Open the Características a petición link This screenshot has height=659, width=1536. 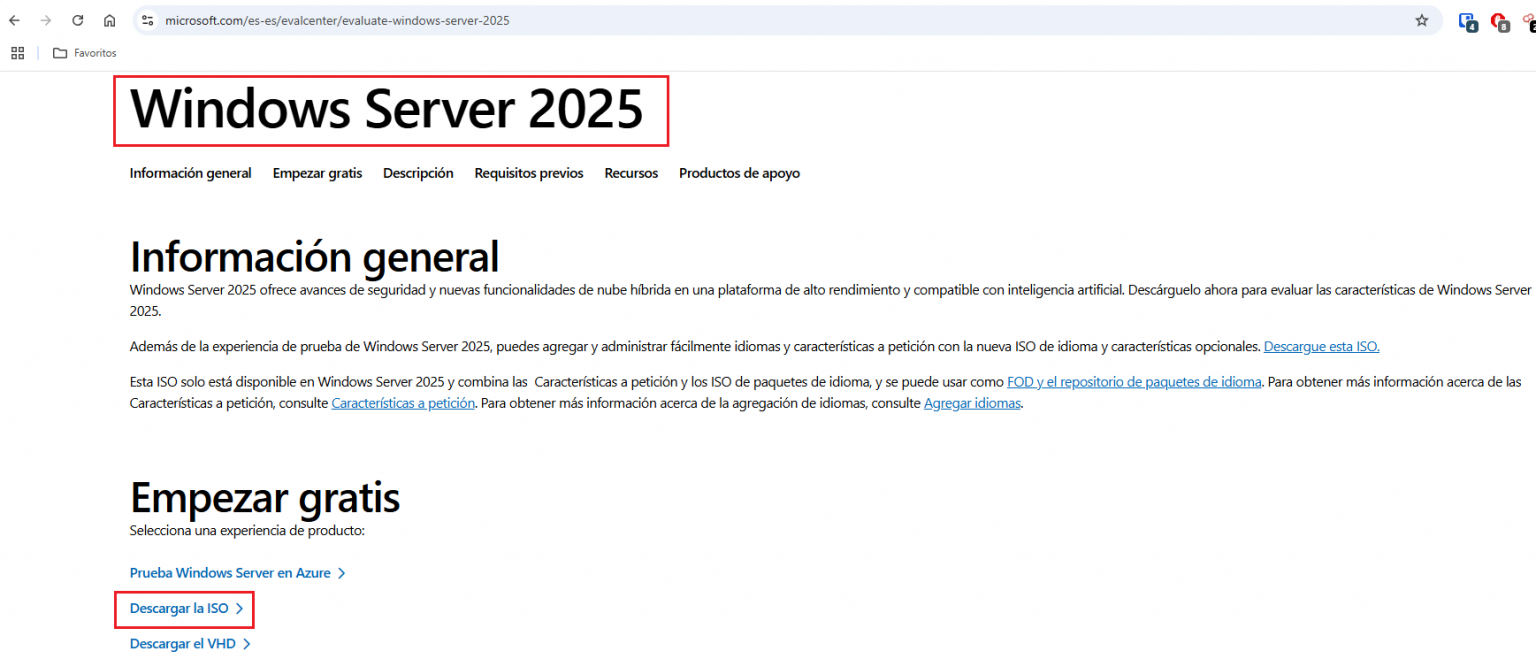(x=403, y=404)
